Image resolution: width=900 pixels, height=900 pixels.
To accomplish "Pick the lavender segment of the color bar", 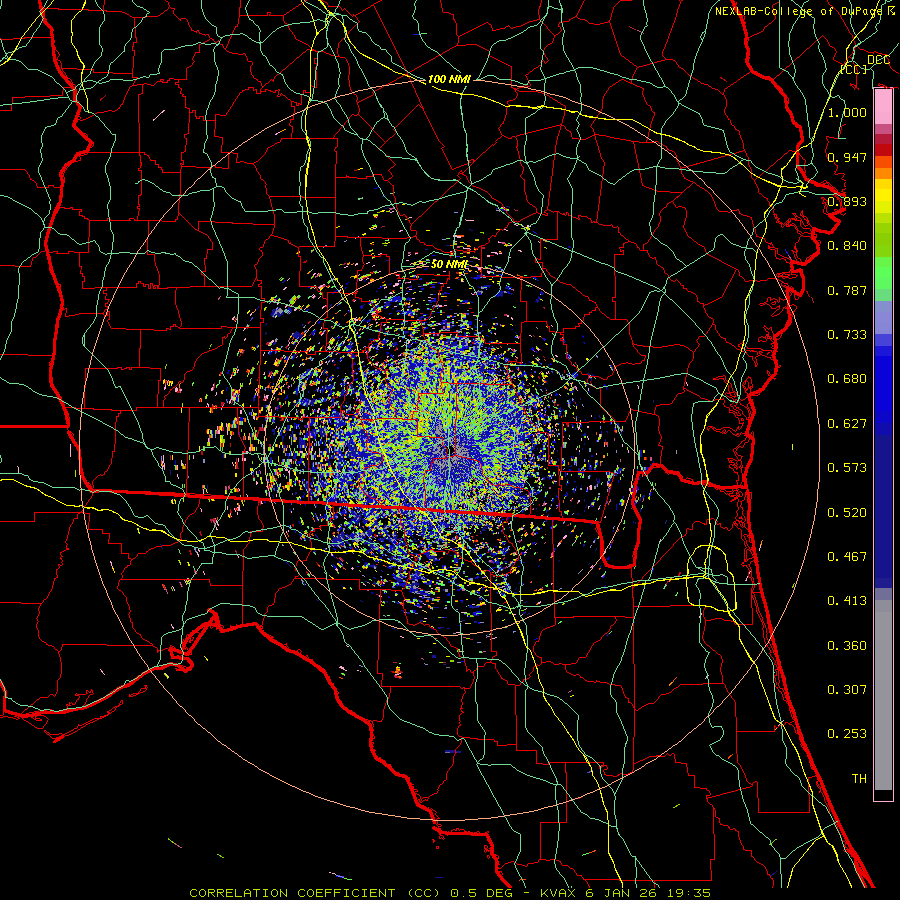I will tap(883, 317).
